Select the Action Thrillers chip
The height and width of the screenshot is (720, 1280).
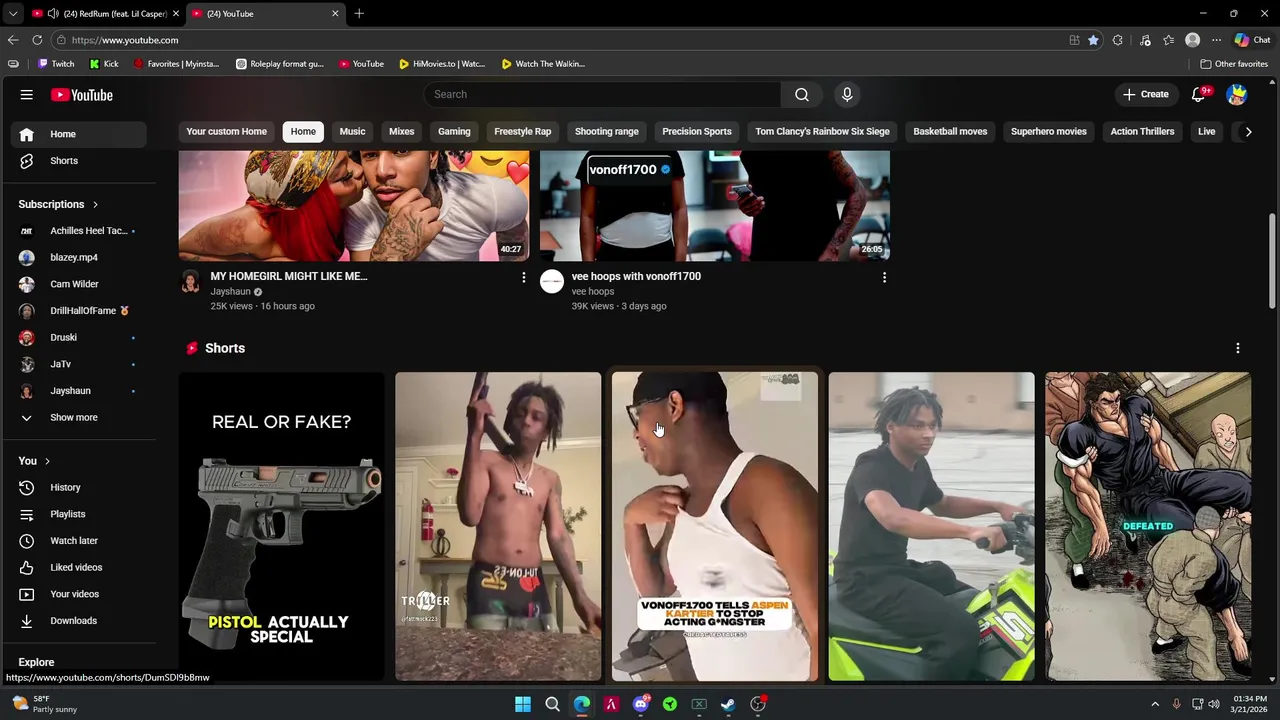(x=1142, y=131)
